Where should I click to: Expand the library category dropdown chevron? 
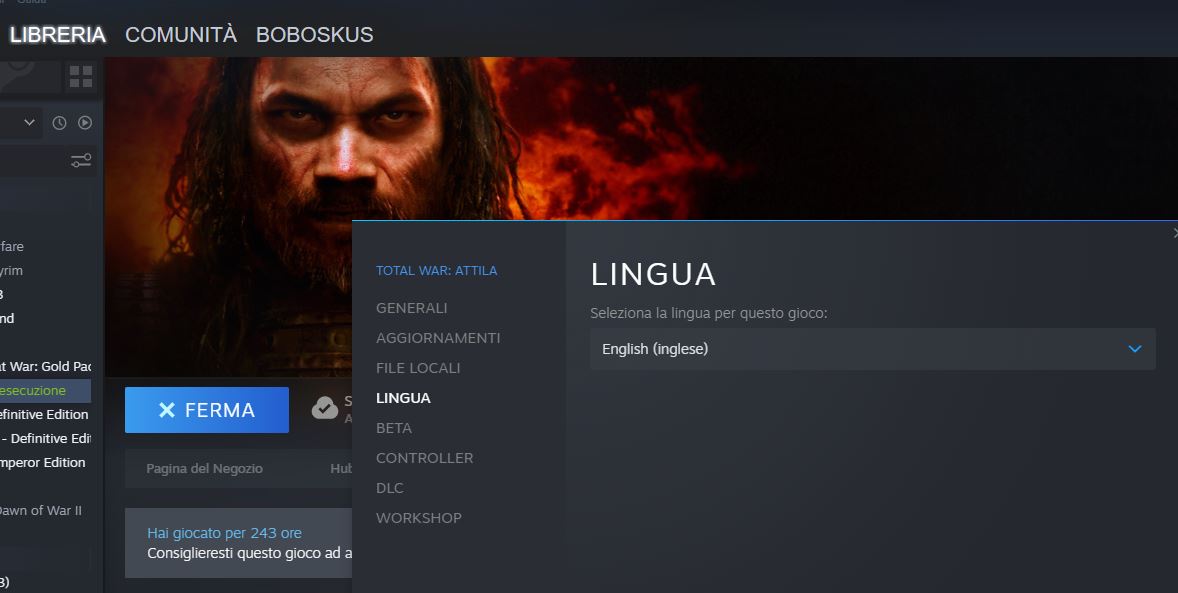coord(29,122)
